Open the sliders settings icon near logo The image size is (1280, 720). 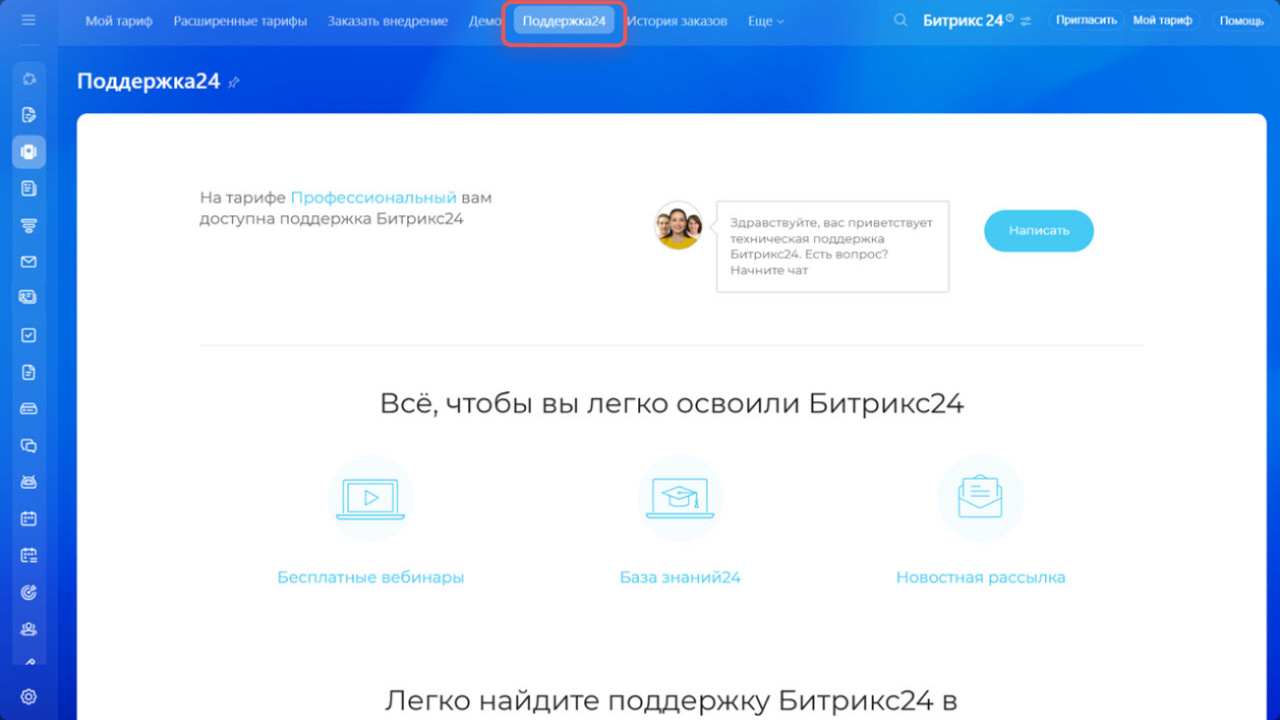tap(1025, 21)
